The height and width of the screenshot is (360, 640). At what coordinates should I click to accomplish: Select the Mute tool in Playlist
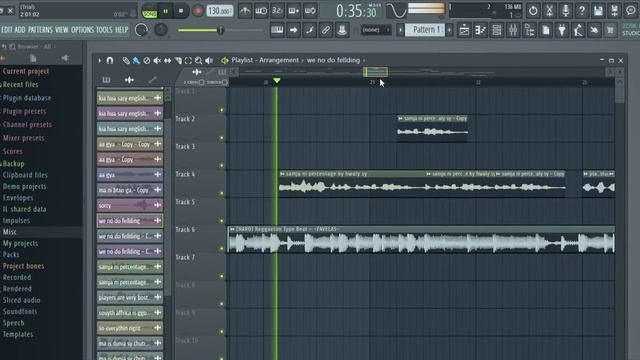tap(157, 60)
